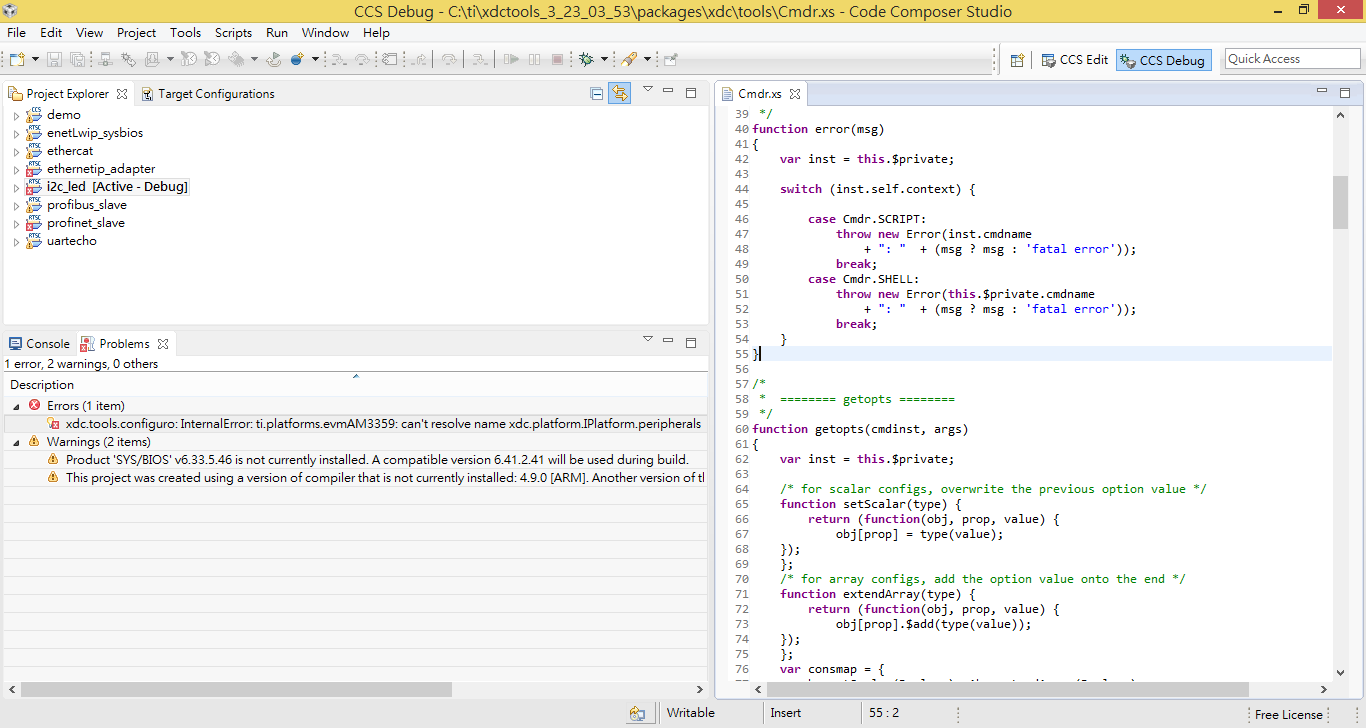
Task: Expand the ethercat project node
Action: click(x=16, y=152)
